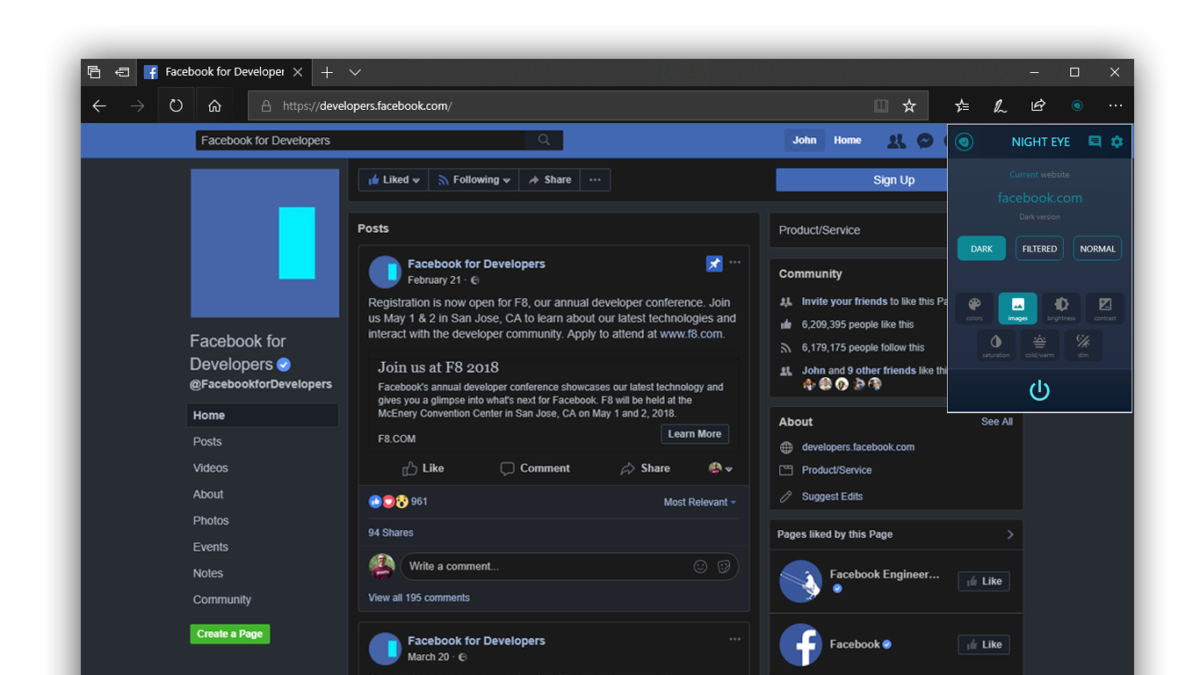
Task: Open the Following dropdown
Action: [x=473, y=179]
